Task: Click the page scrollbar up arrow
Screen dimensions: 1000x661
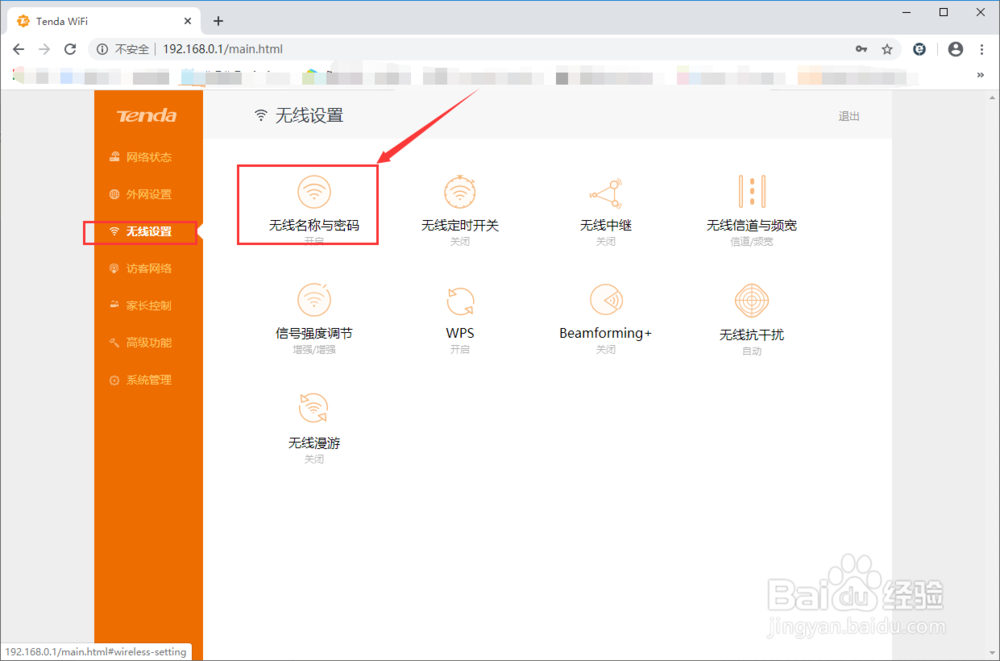Action: [992, 98]
